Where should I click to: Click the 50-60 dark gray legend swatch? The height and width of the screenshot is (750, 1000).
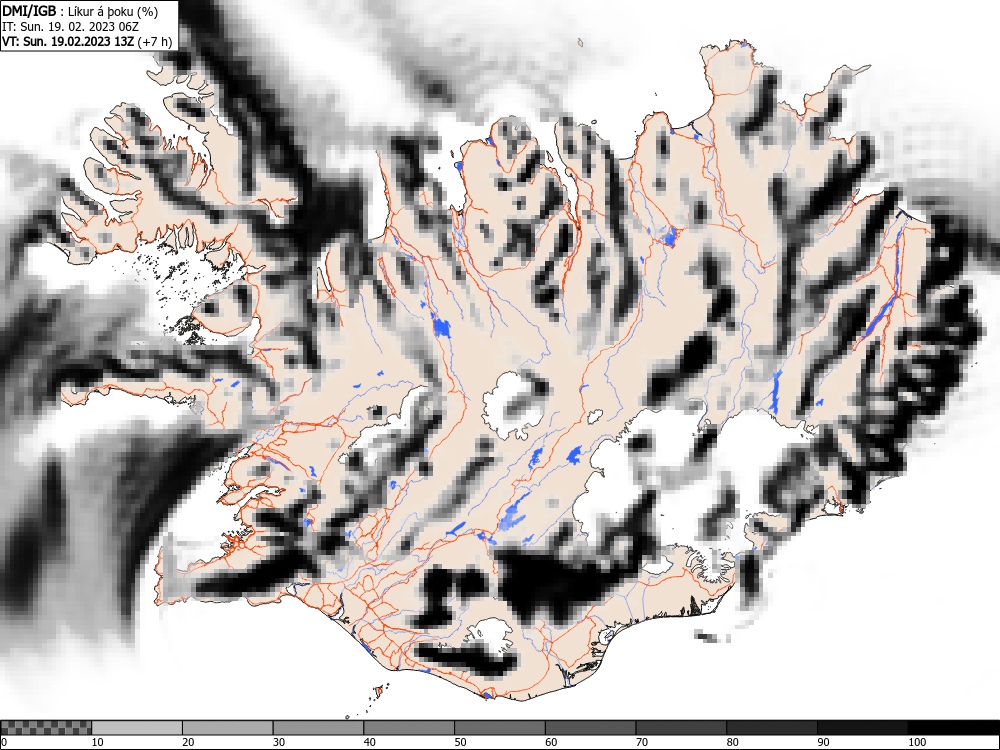click(499, 728)
